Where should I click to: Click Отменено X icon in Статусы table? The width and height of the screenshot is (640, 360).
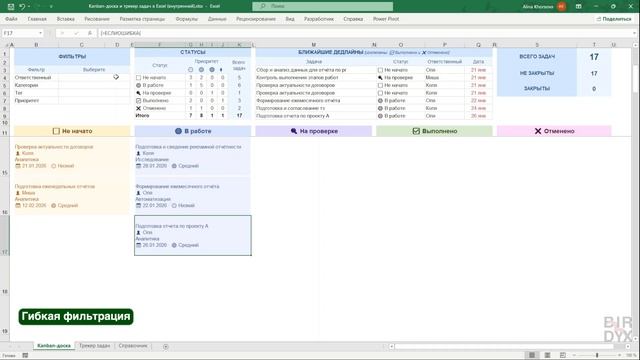click(138, 108)
